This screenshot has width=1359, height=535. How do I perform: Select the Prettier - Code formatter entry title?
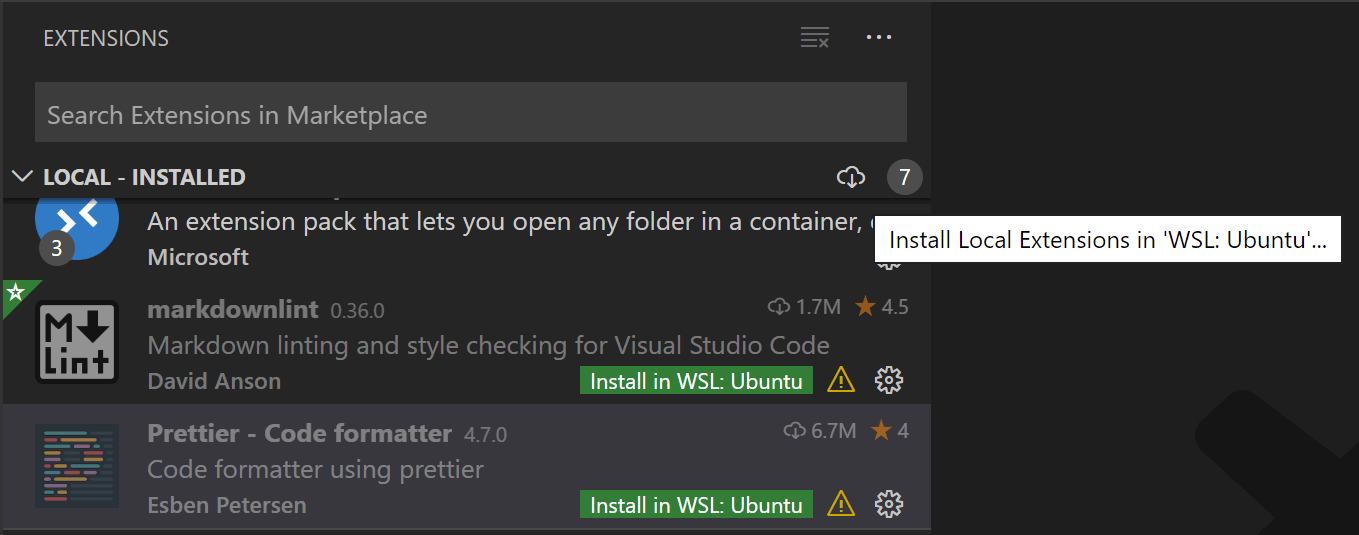(x=299, y=433)
